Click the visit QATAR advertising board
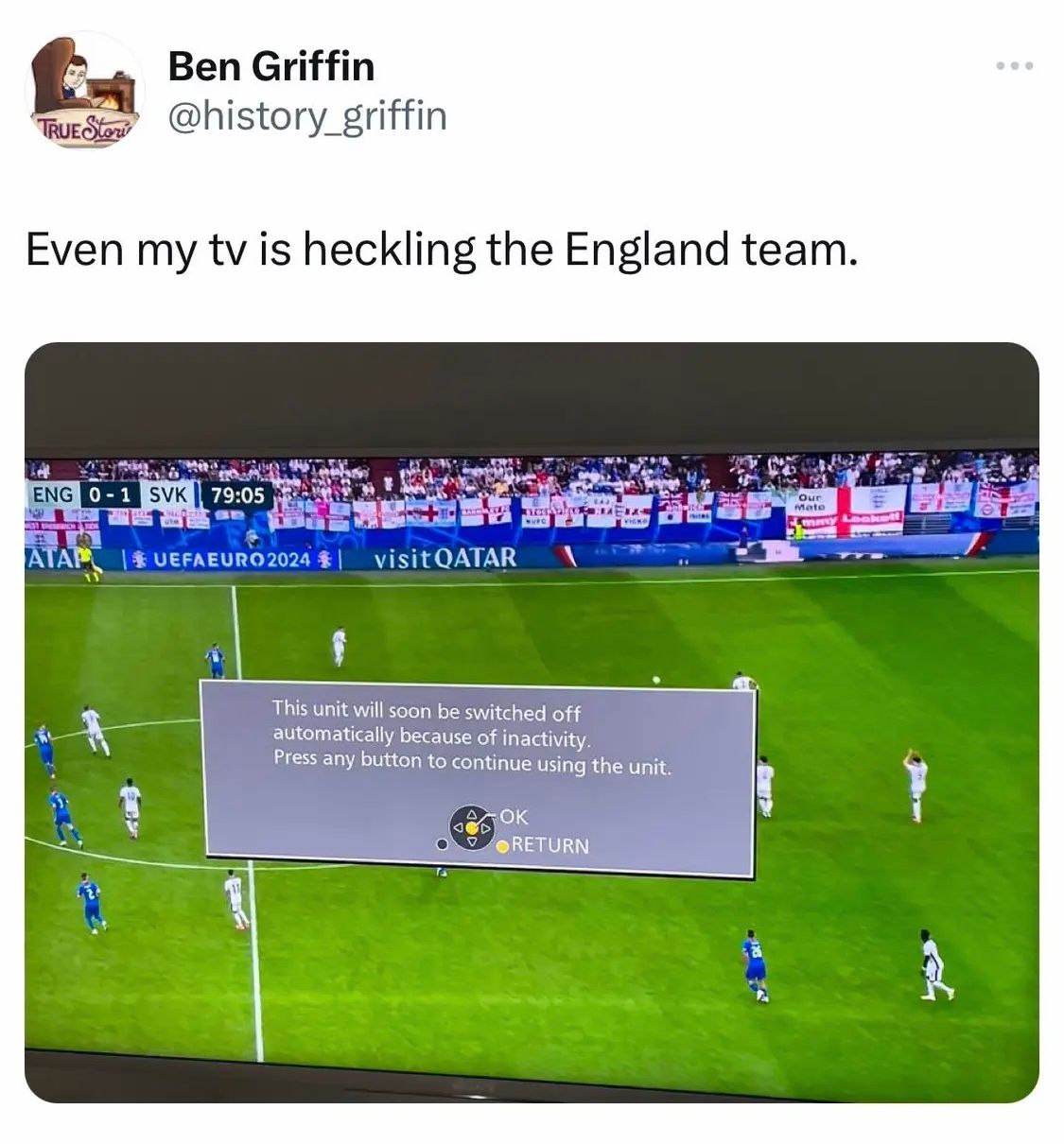The width and height of the screenshot is (1064, 1144). (x=445, y=558)
